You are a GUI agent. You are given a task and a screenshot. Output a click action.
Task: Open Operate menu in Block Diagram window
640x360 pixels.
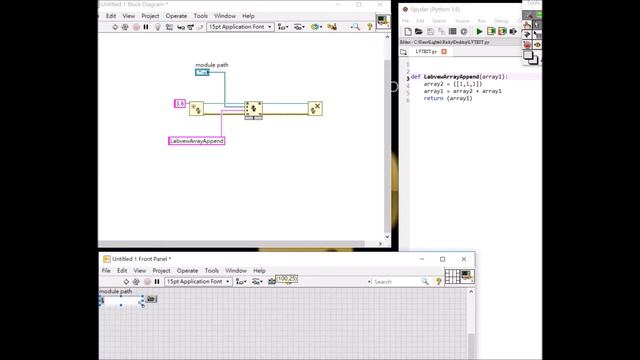pos(176,16)
